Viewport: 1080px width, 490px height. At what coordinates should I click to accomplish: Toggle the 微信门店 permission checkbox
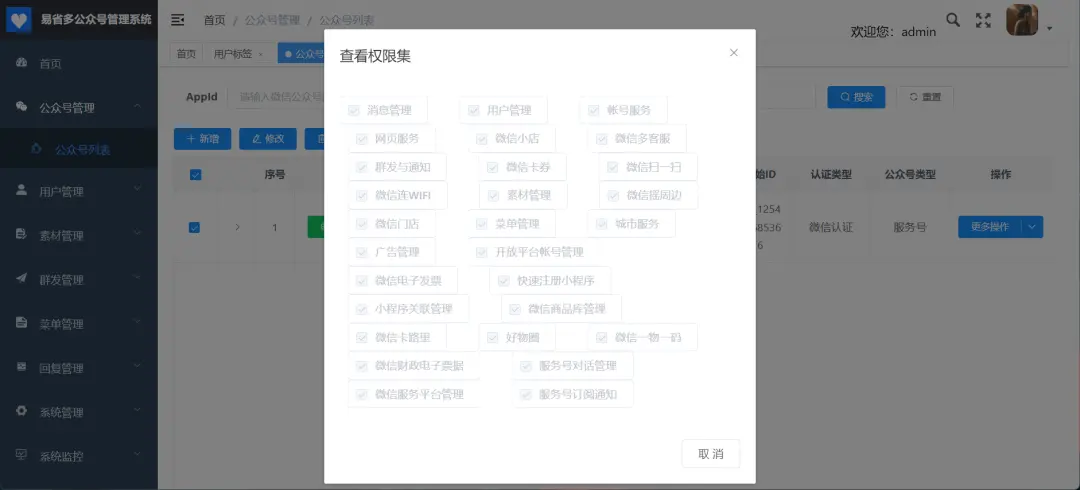click(x=362, y=224)
